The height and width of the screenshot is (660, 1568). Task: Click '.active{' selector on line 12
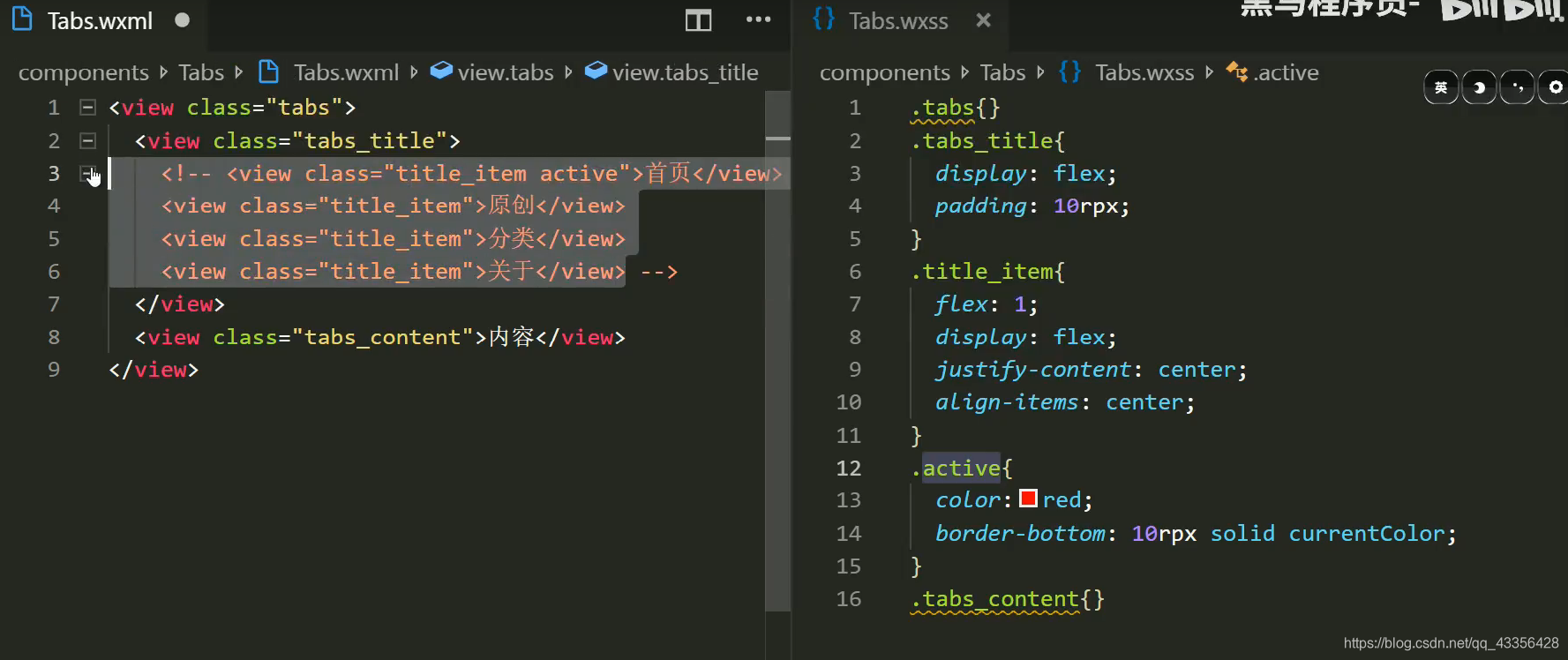point(962,469)
